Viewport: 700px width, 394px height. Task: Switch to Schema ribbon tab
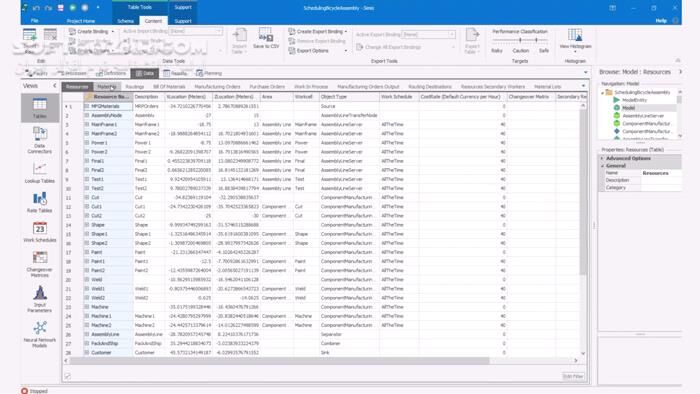[x=125, y=21]
